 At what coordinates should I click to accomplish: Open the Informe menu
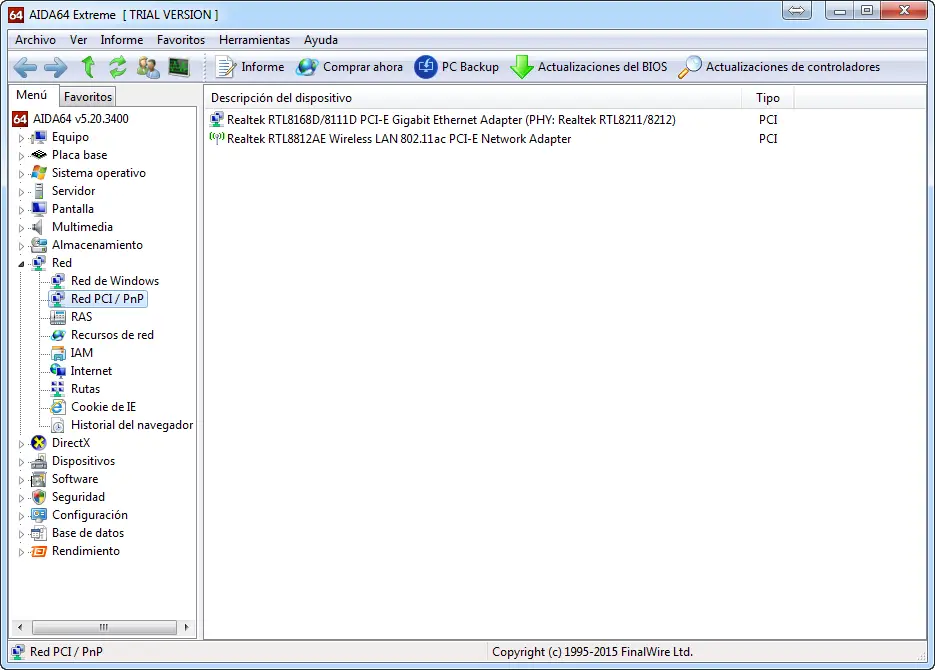[x=122, y=40]
